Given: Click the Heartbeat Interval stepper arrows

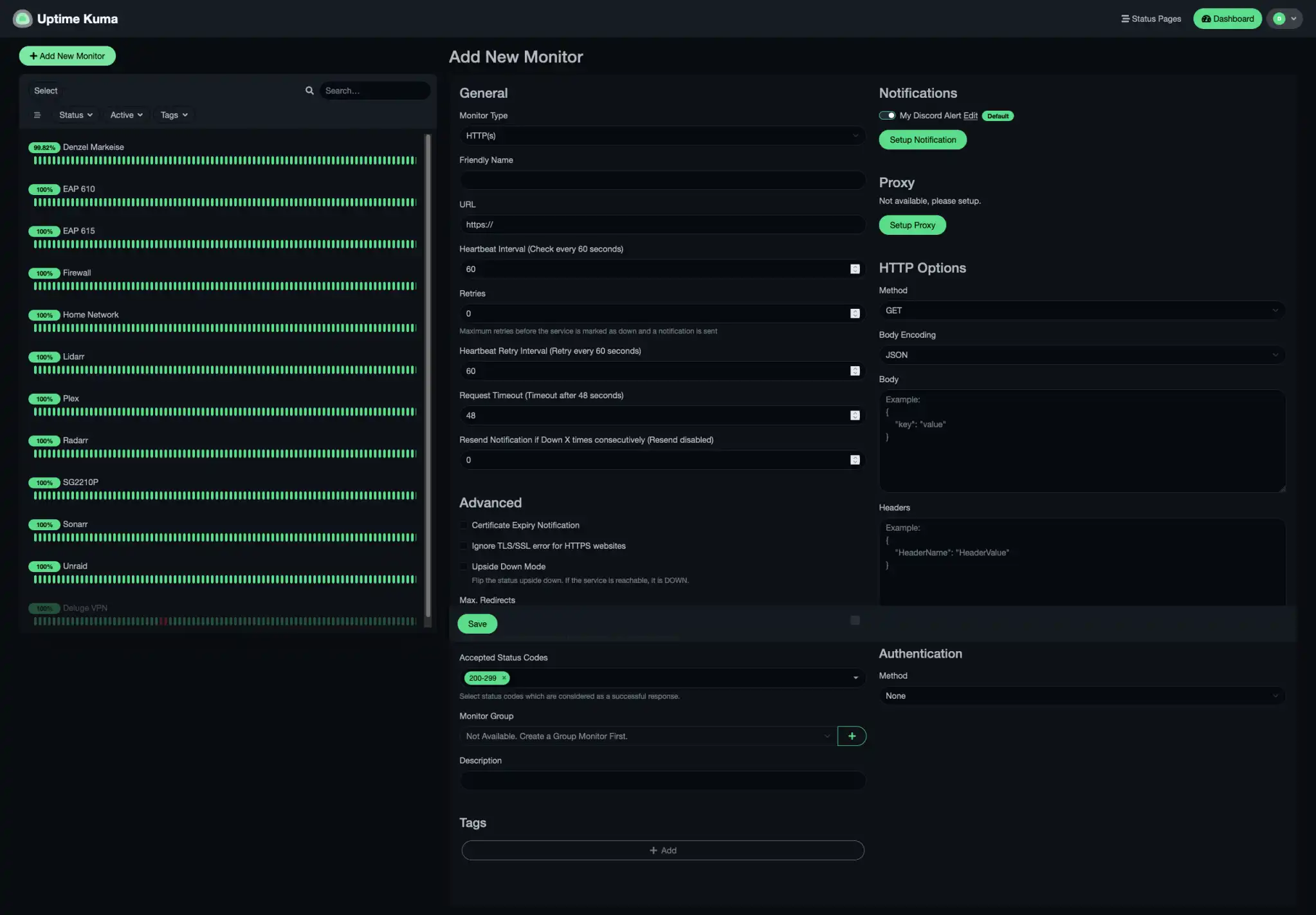Looking at the screenshot, I should click(855, 269).
